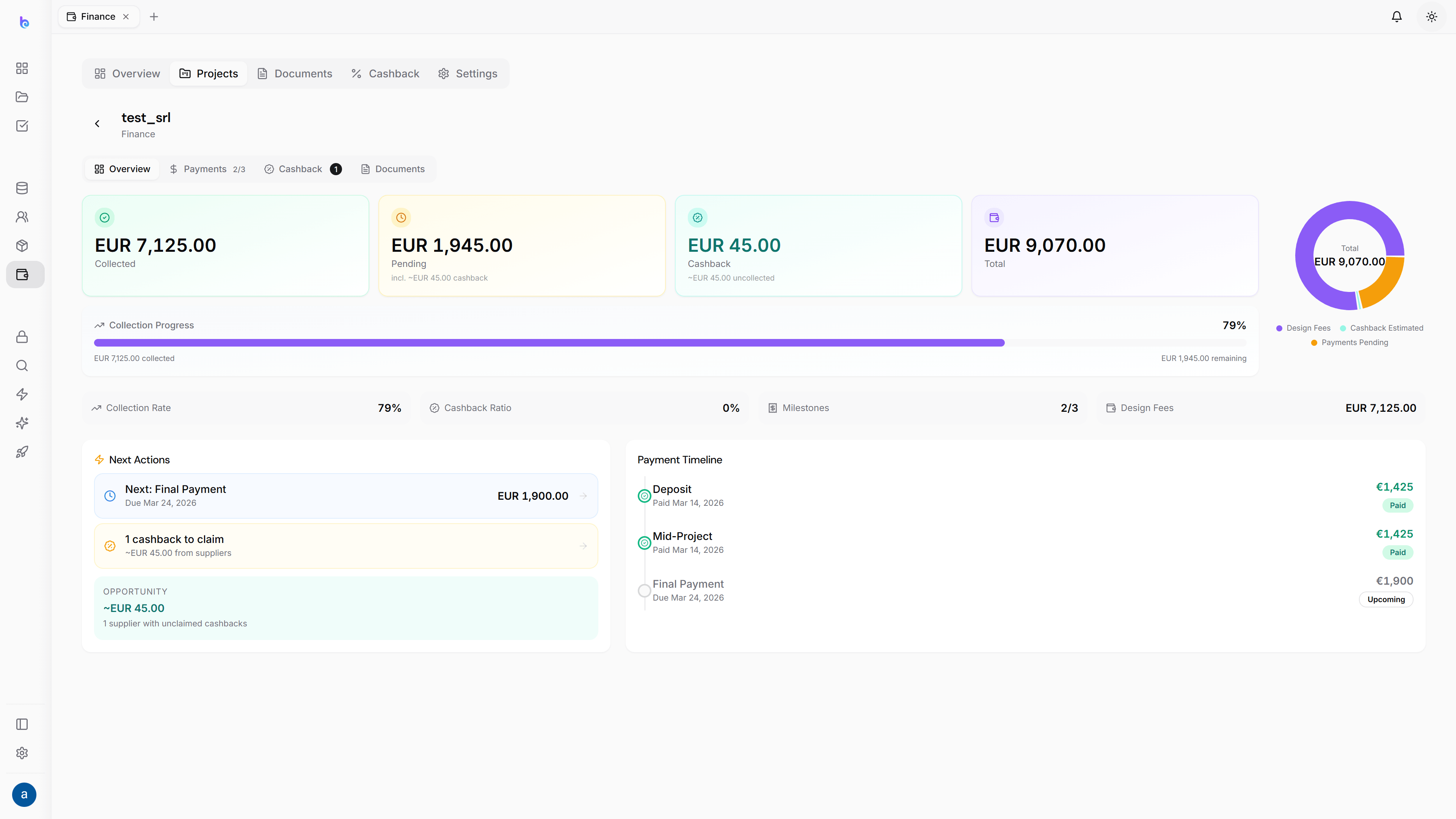
Task: Open the package box icon in sidebar
Action: pos(22,246)
